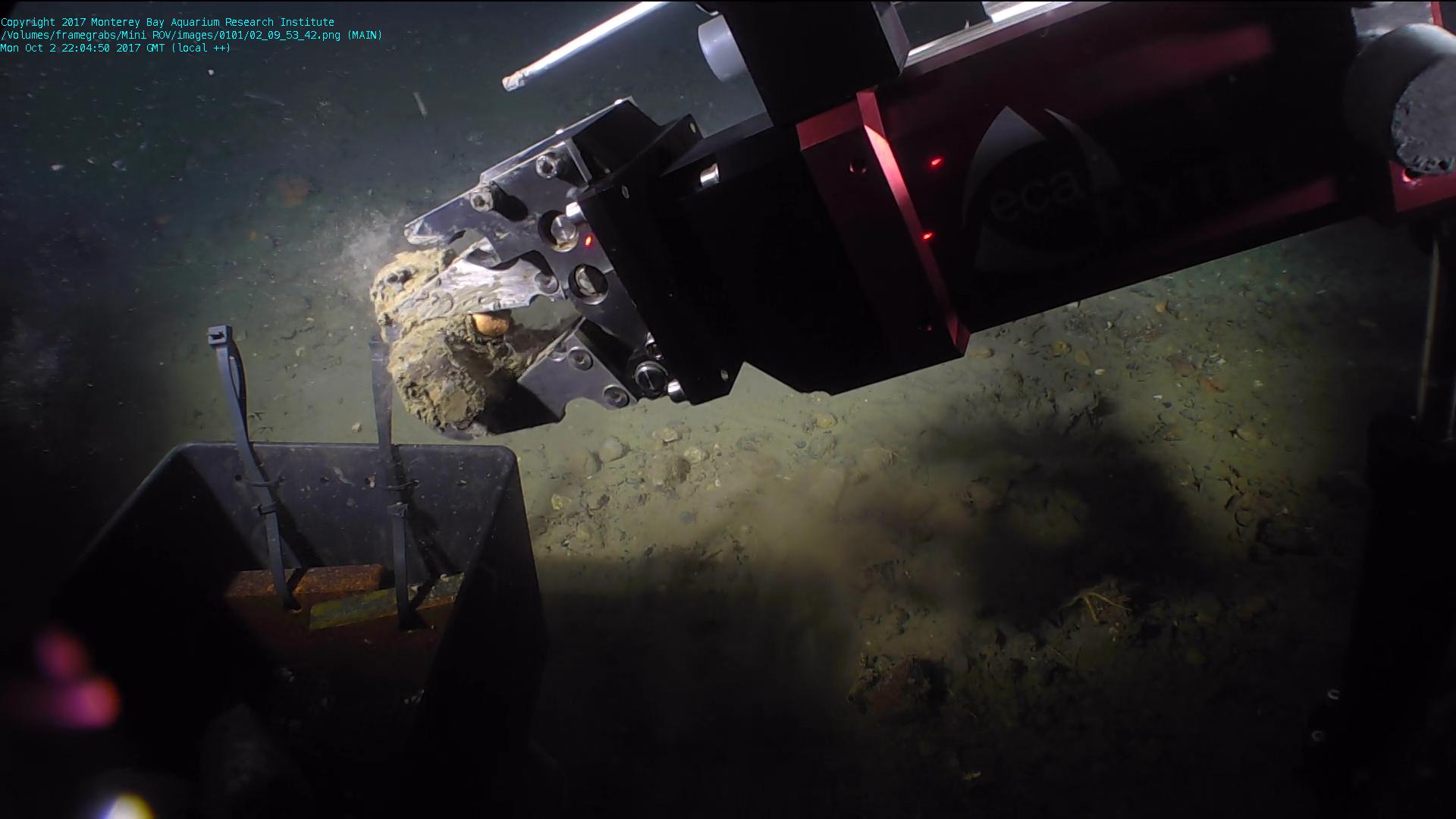Click the Mon Oct 2 timestamp line
The image size is (1456, 819).
(115, 48)
